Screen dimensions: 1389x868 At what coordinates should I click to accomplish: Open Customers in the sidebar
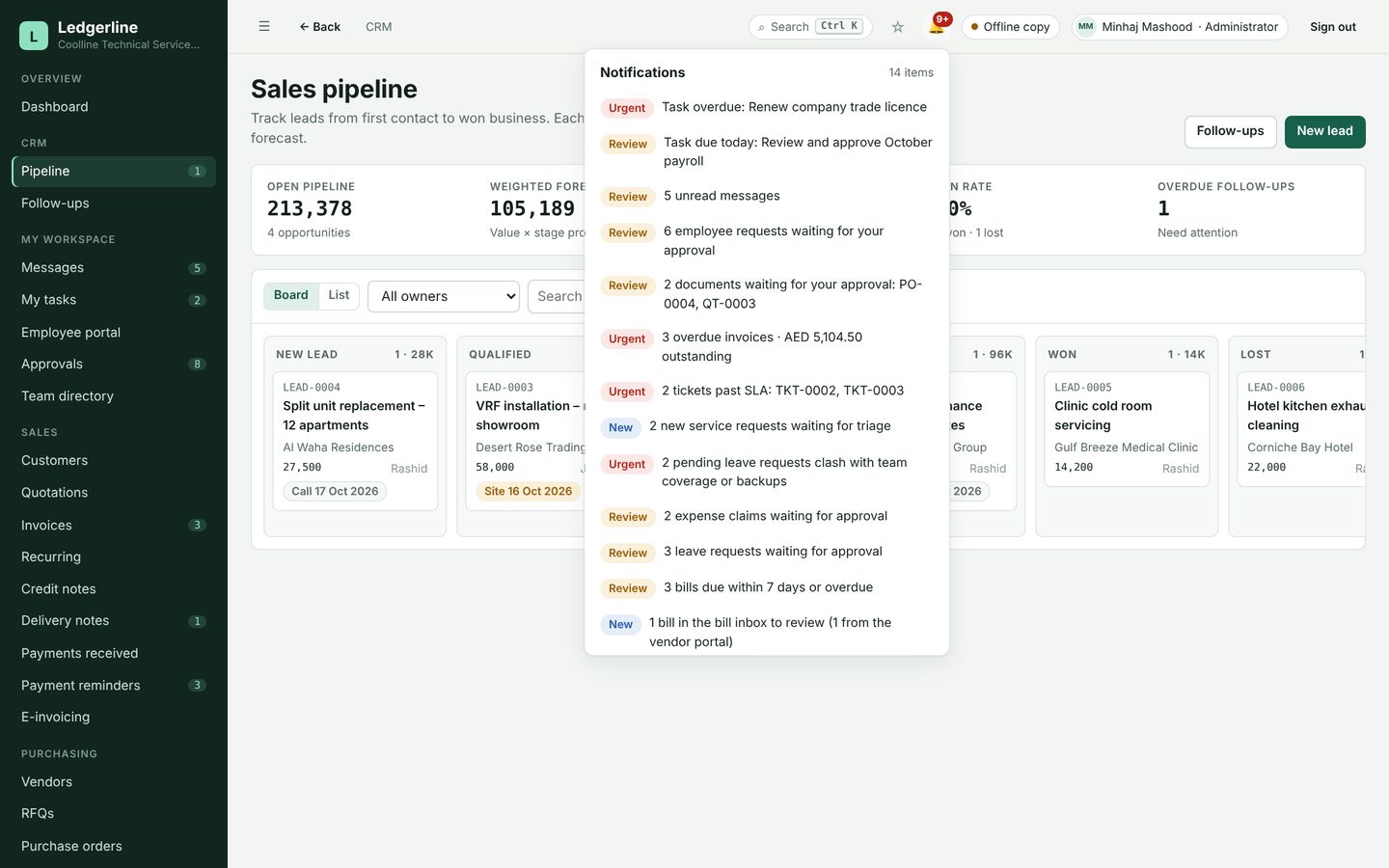tap(114, 461)
